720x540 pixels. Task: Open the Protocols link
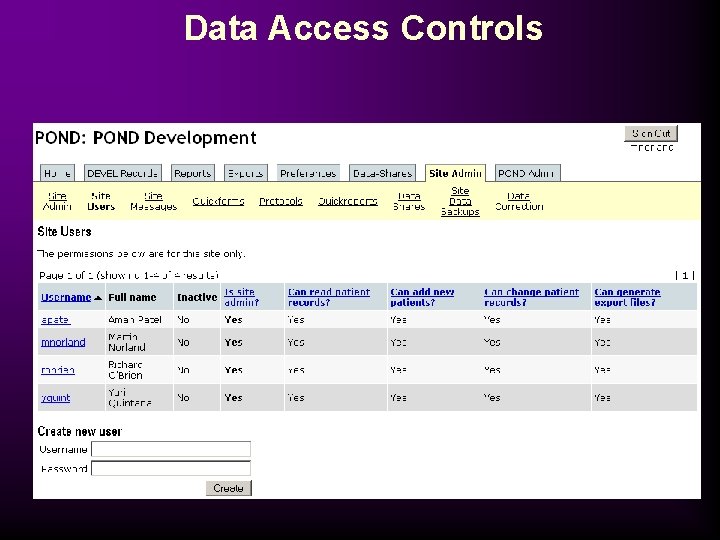281,201
